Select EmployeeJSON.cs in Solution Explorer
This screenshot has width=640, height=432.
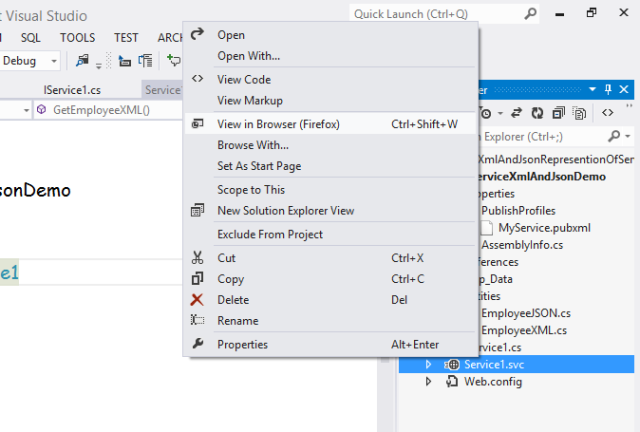pyautogui.click(x=526, y=313)
